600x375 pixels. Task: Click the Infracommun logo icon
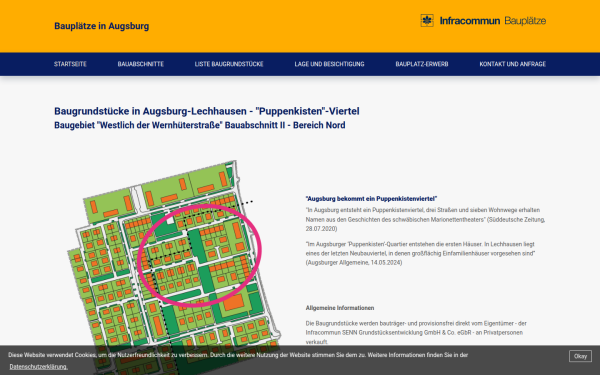click(x=427, y=20)
